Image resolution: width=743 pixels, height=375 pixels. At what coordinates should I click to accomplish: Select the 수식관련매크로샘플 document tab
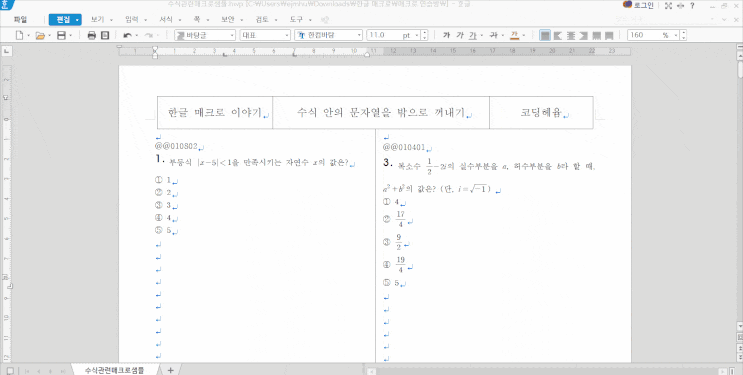pyautogui.click(x=114, y=370)
